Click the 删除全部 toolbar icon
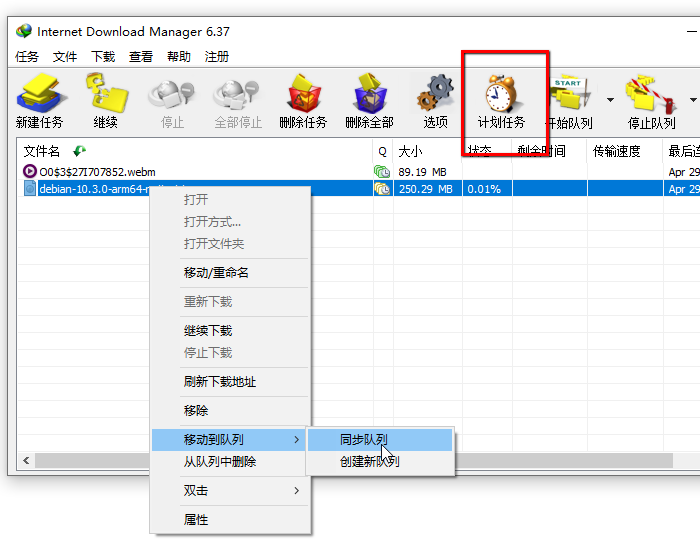 (x=369, y=93)
